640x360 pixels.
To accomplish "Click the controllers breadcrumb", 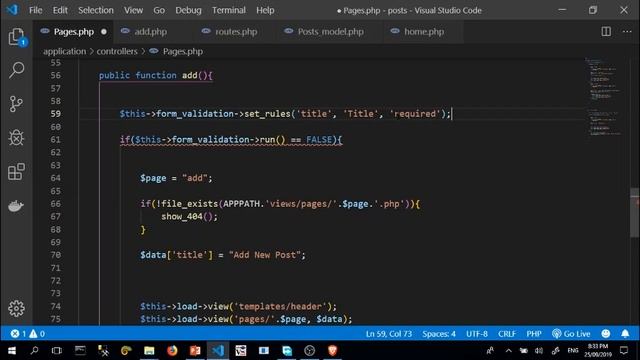I will click(x=117, y=51).
